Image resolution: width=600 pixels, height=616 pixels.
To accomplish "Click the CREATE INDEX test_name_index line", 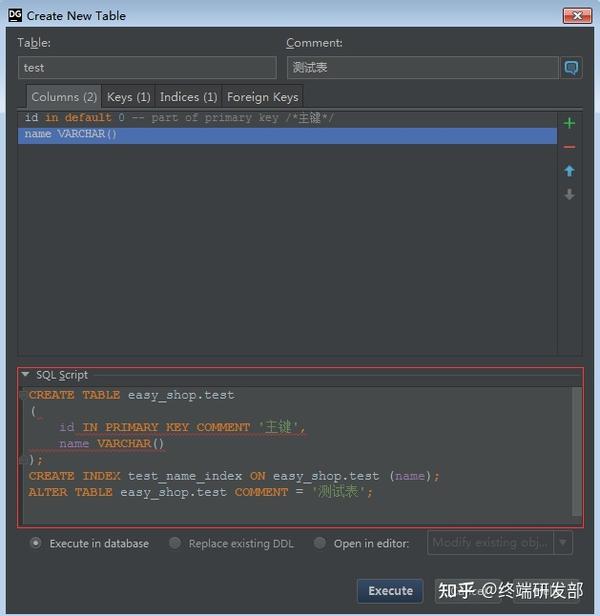I will 234,476.
